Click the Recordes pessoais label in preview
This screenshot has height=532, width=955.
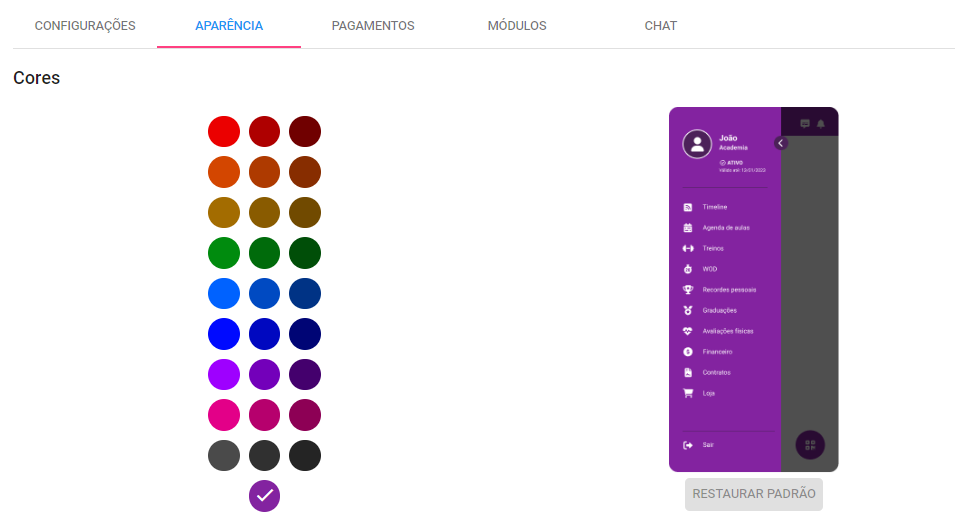729,290
